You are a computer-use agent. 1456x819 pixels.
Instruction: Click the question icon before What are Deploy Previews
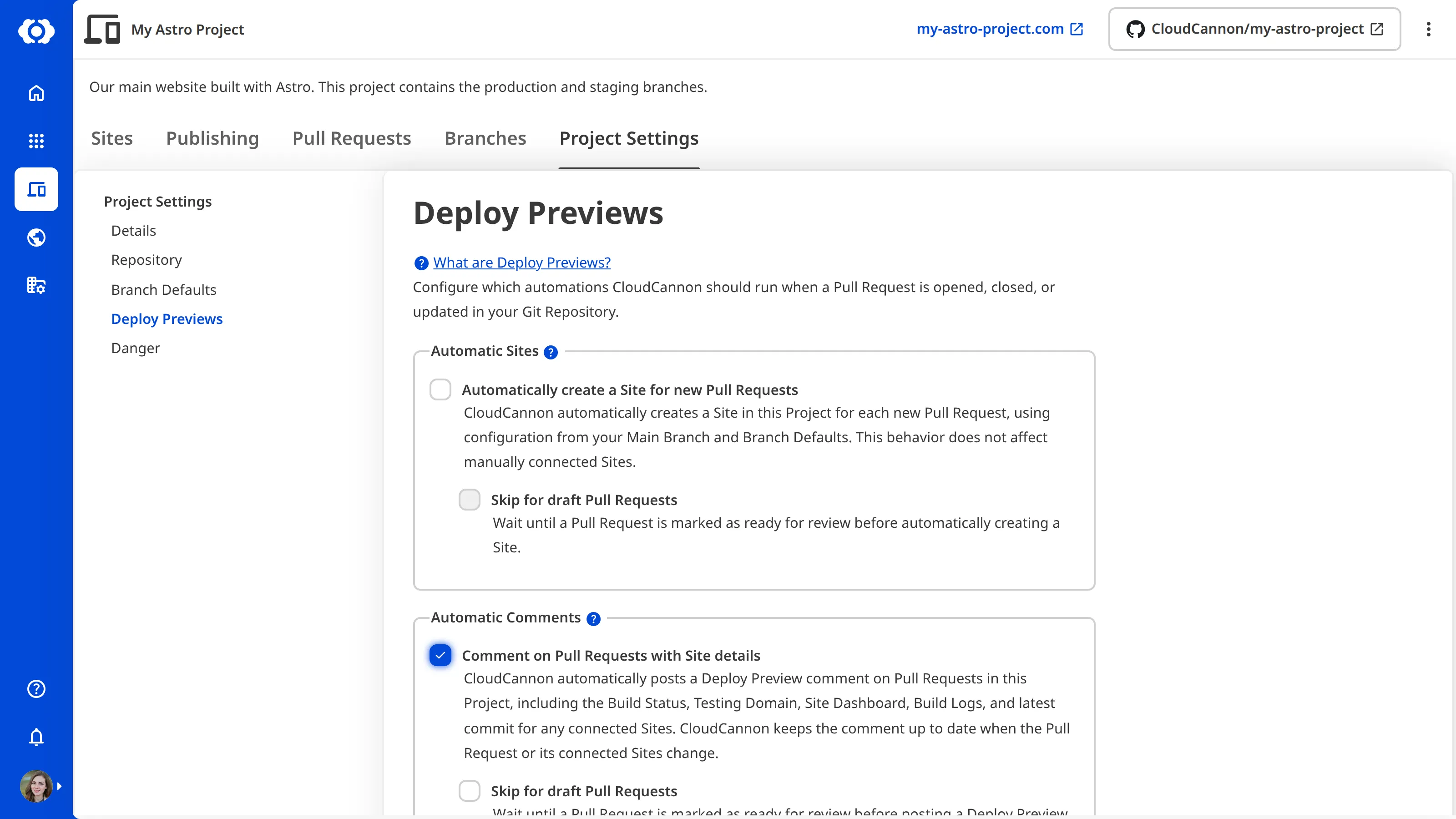pyautogui.click(x=421, y=263)
